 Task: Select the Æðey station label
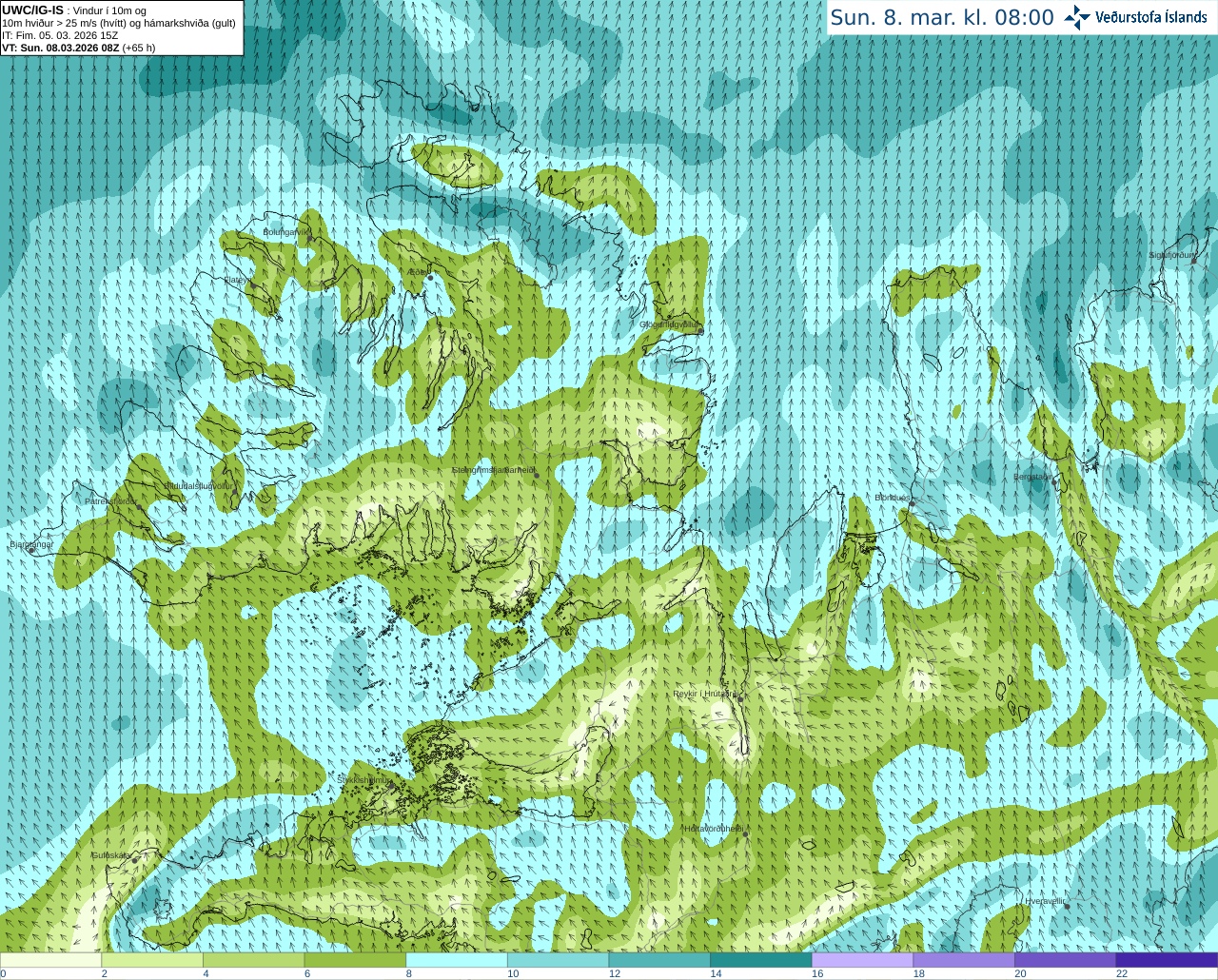pos(418,272)
